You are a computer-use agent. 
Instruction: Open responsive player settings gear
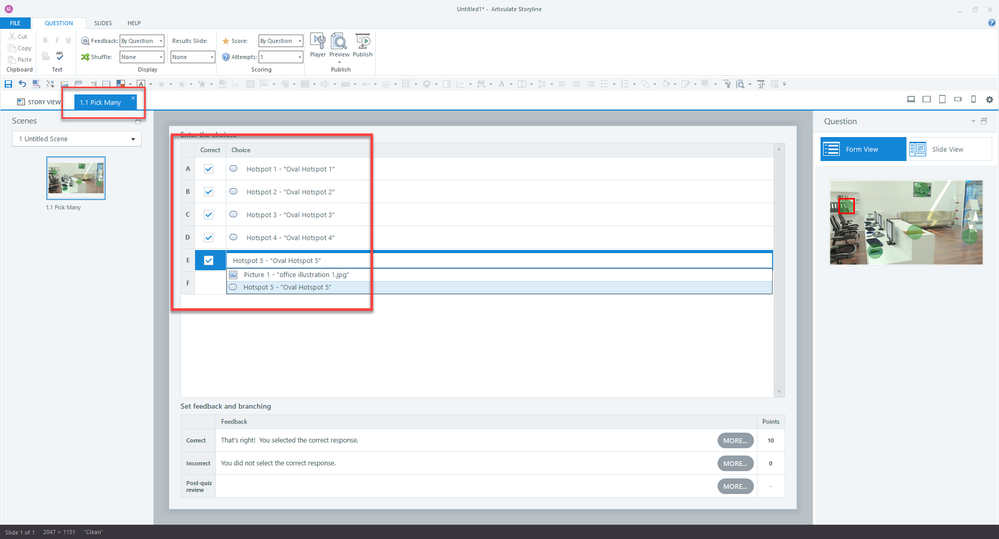(x=989, y=99)
